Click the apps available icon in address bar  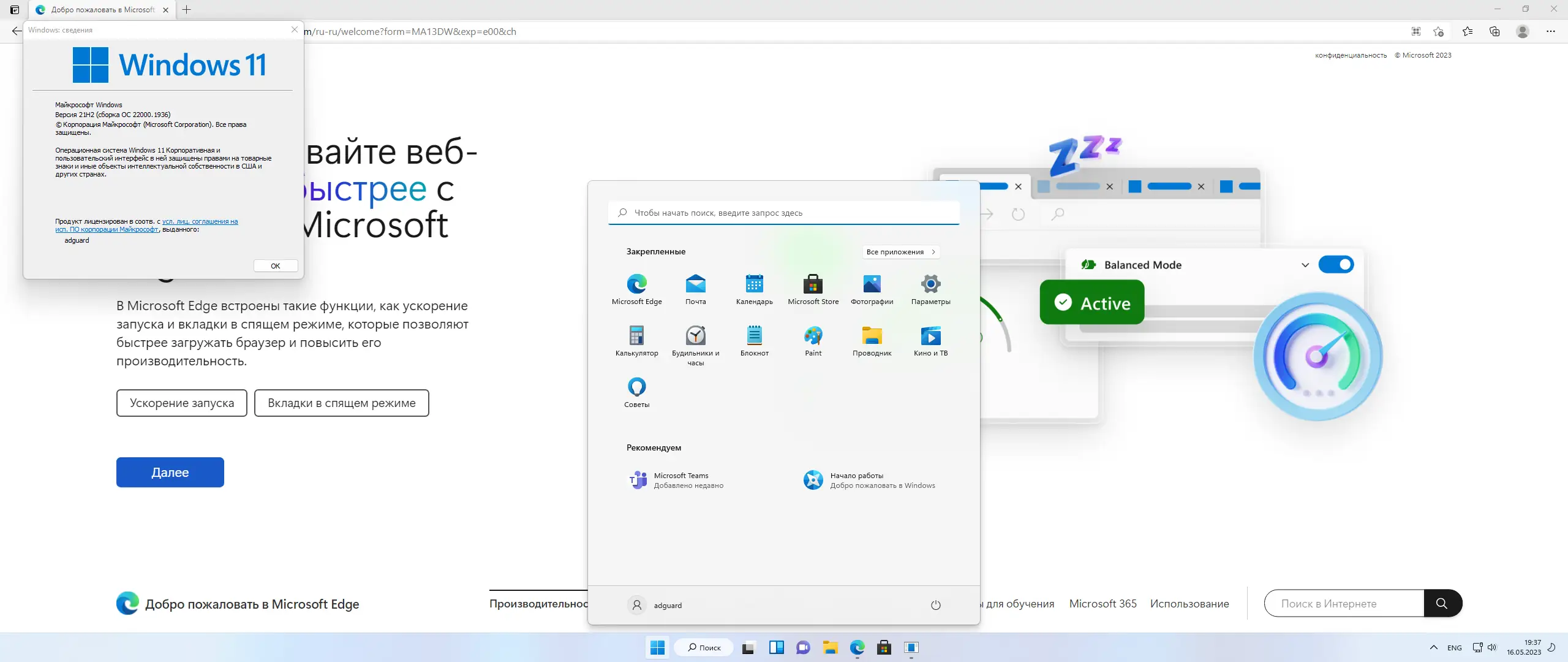pyautogui.click(x=1416, y=31)
